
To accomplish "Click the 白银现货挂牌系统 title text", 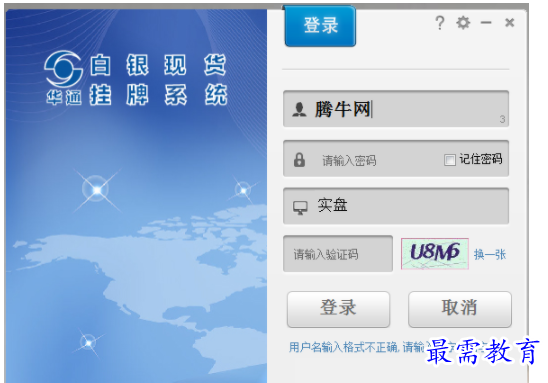I will [158, 80].
